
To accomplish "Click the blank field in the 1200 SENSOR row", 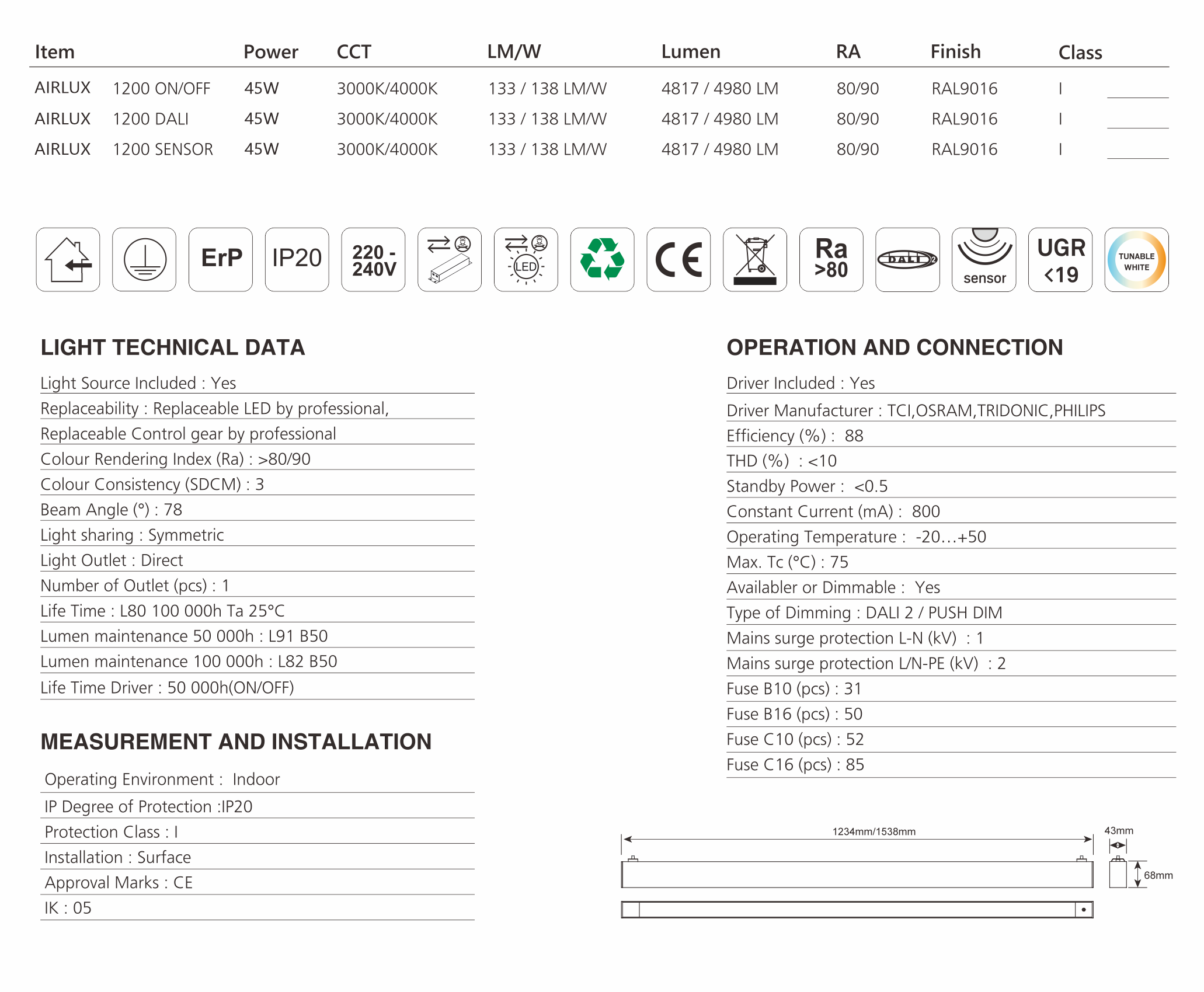I will point(1137,151).
